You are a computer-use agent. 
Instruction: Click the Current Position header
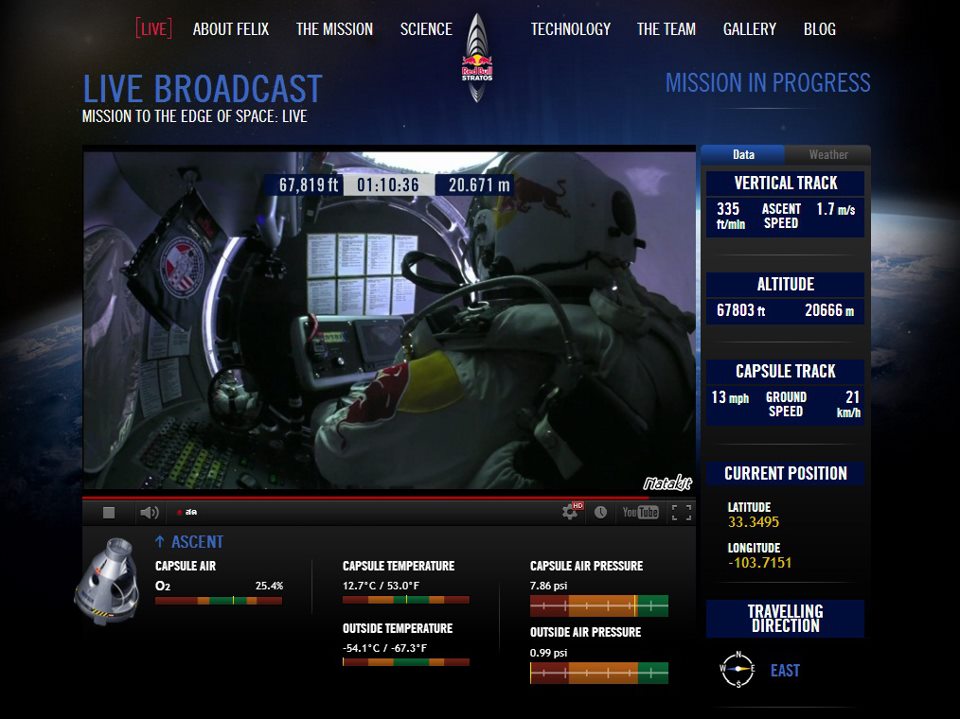click(786, 473)
